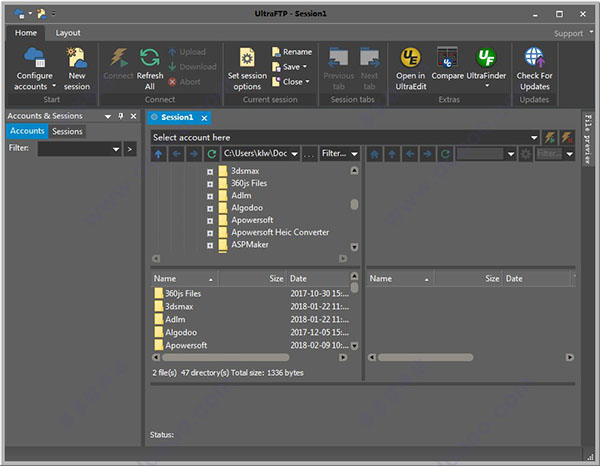
Task: Apply the accounts filter arrow button
Action: (130, 149)
